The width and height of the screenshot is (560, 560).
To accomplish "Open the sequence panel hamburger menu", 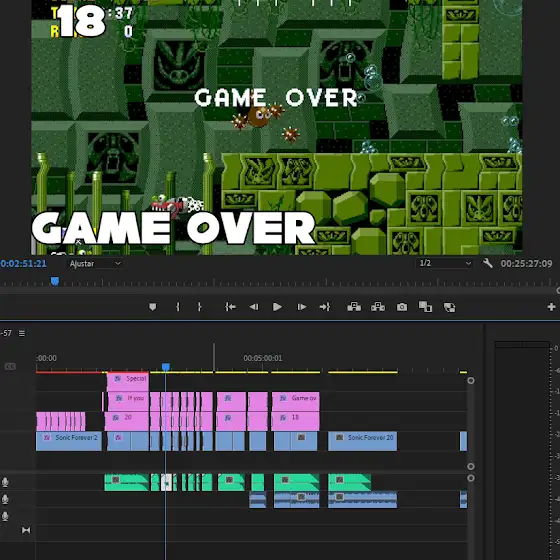I will [x=22, y=333].
